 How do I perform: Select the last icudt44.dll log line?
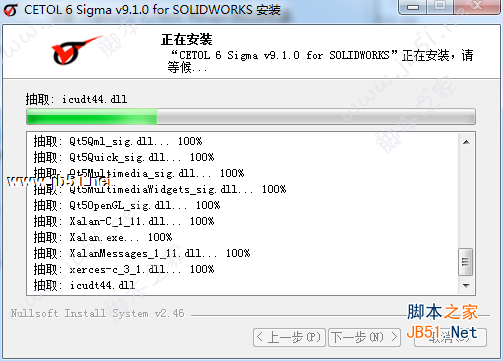coord(84,285)
